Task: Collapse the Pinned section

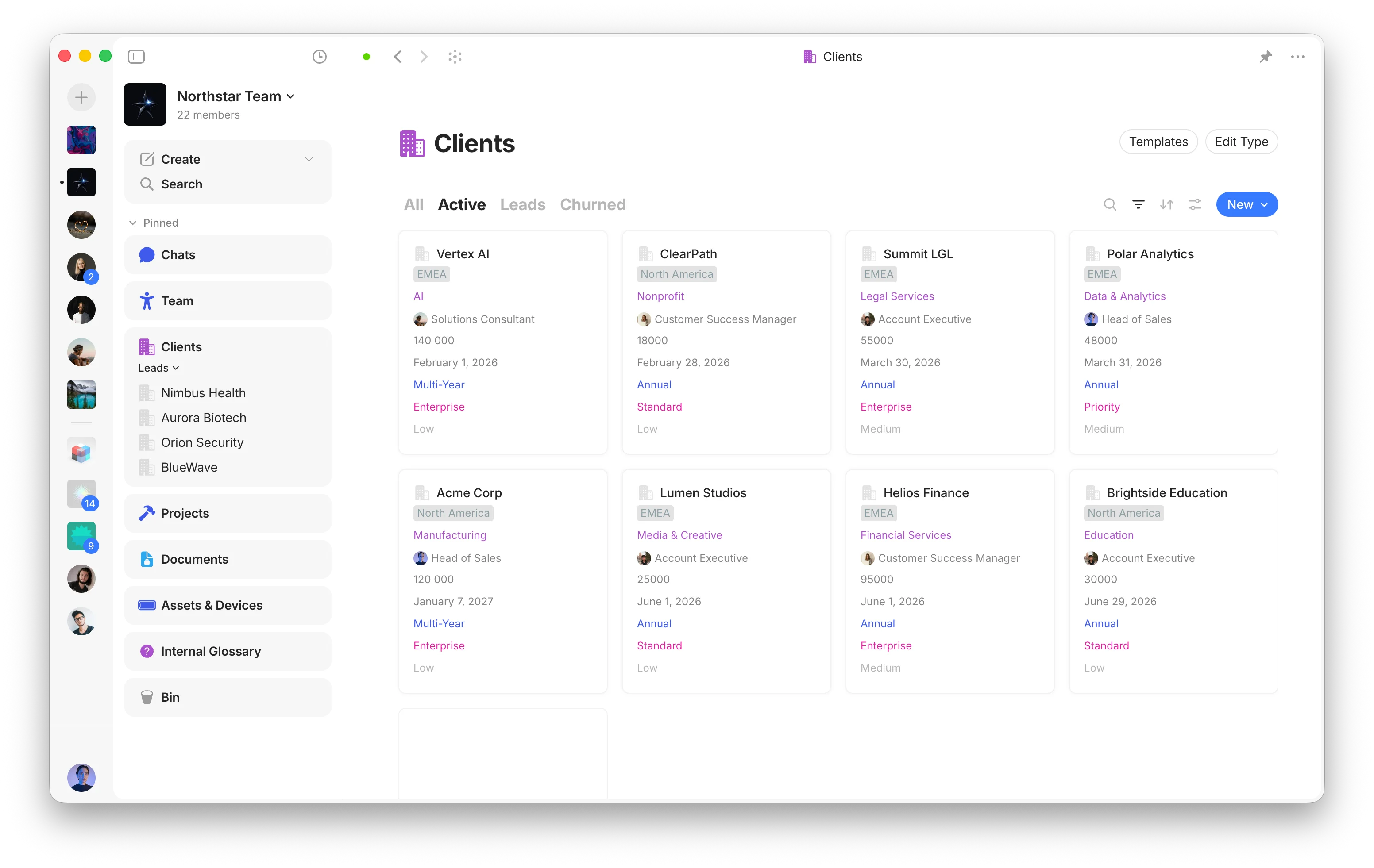Action: [154, 223]
